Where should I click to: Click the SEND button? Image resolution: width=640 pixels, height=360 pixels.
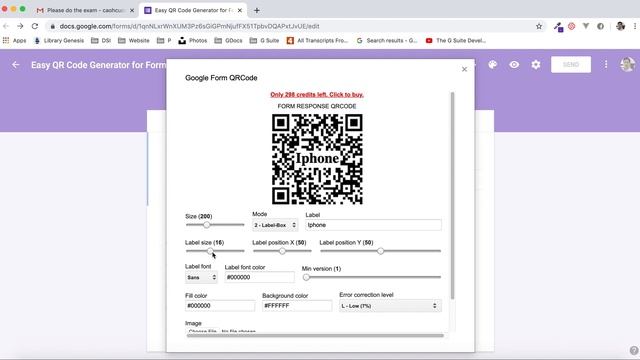(571, 64)
